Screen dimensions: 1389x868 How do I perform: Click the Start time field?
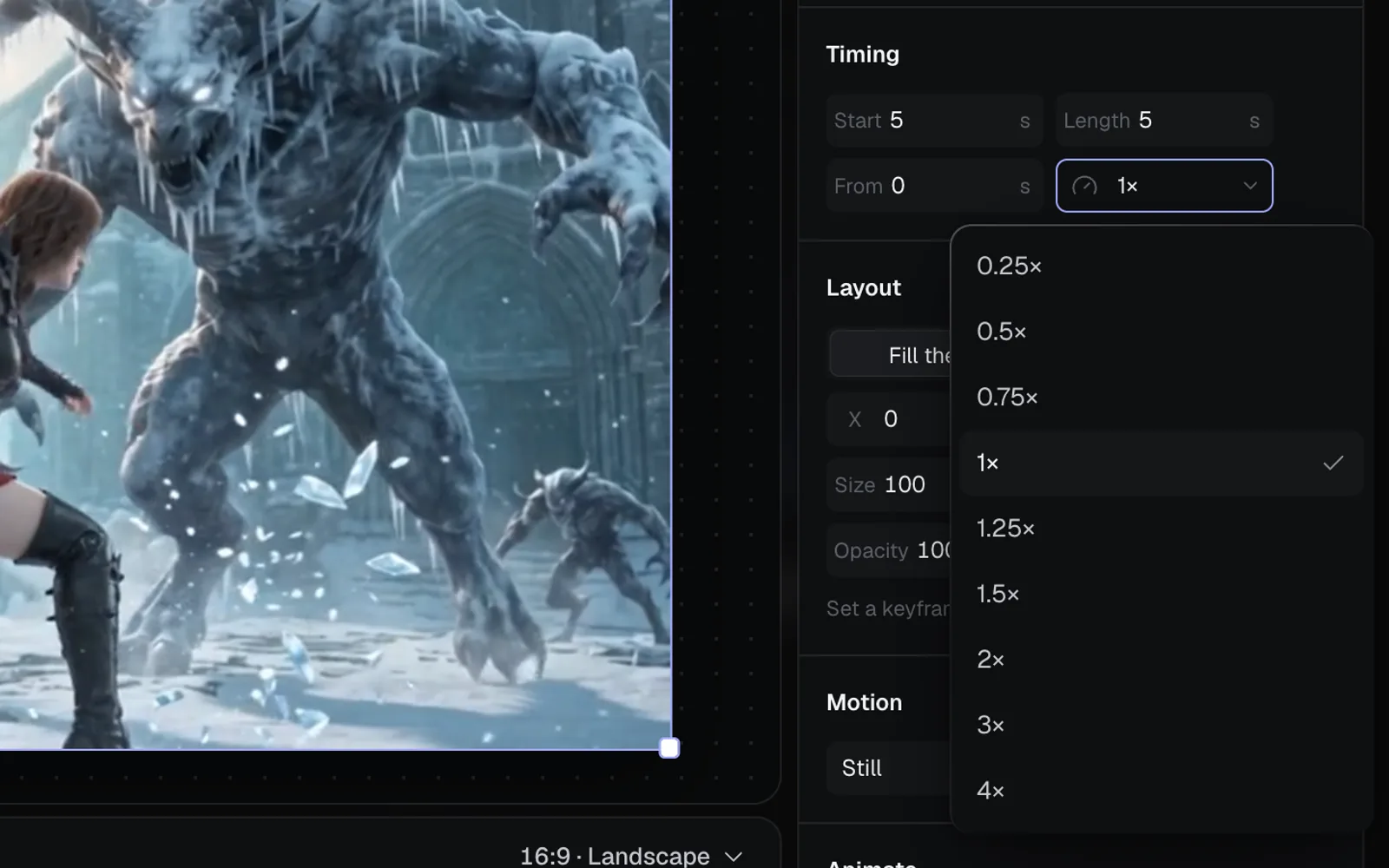click(x=934, y=121)
